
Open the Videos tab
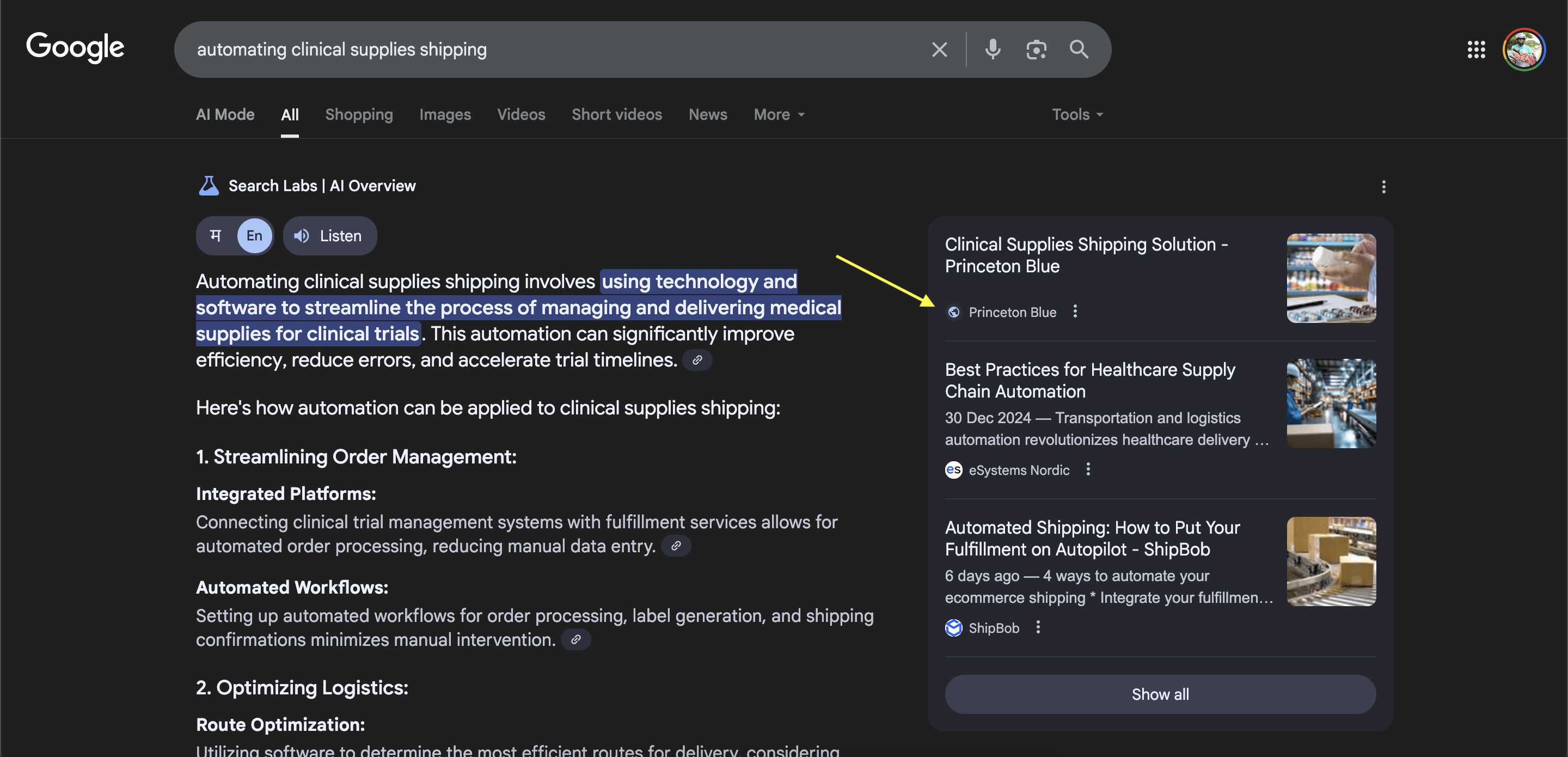point(521,114)
